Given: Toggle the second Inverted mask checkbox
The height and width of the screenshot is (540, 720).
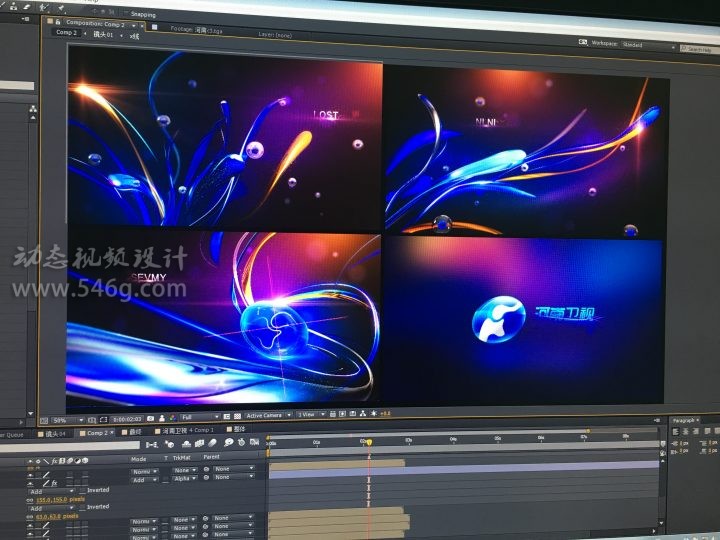Looking at the screenshot, I should click(82, 506).
